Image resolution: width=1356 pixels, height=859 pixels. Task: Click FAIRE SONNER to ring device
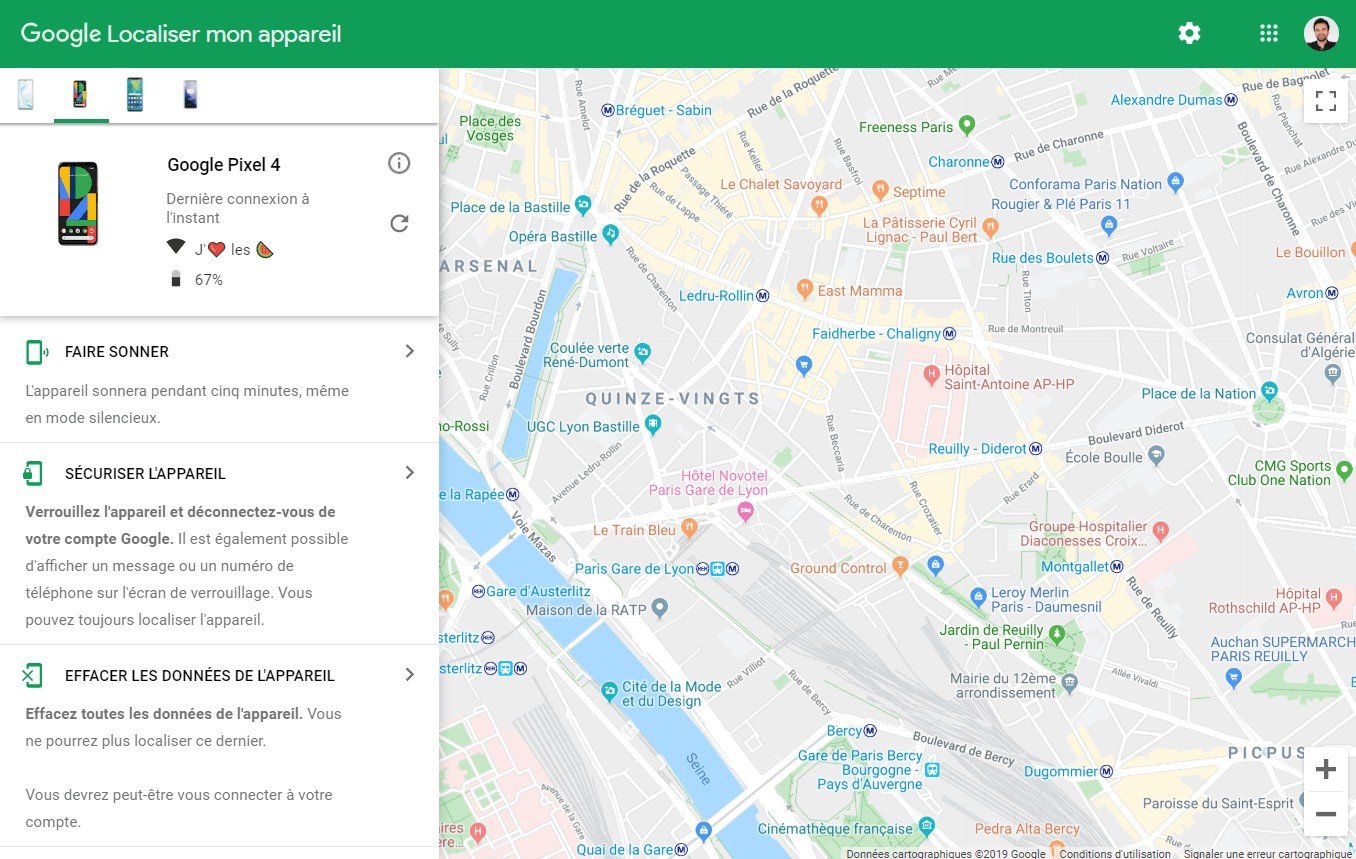tap(117, 352)
